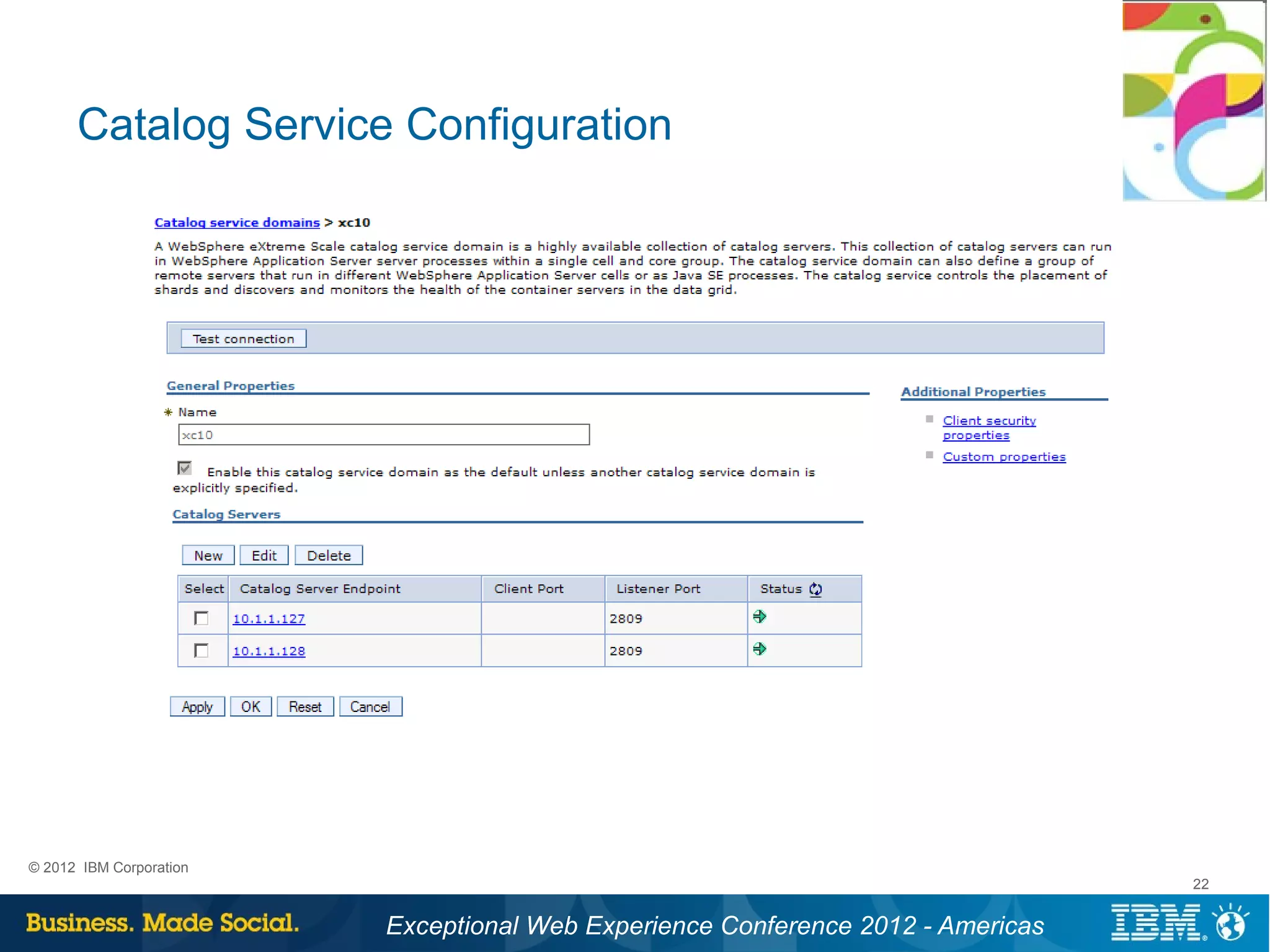Click the Catalog Service Configuration slide title
This screenshot has height=952, width=1270.
point(375,125)
